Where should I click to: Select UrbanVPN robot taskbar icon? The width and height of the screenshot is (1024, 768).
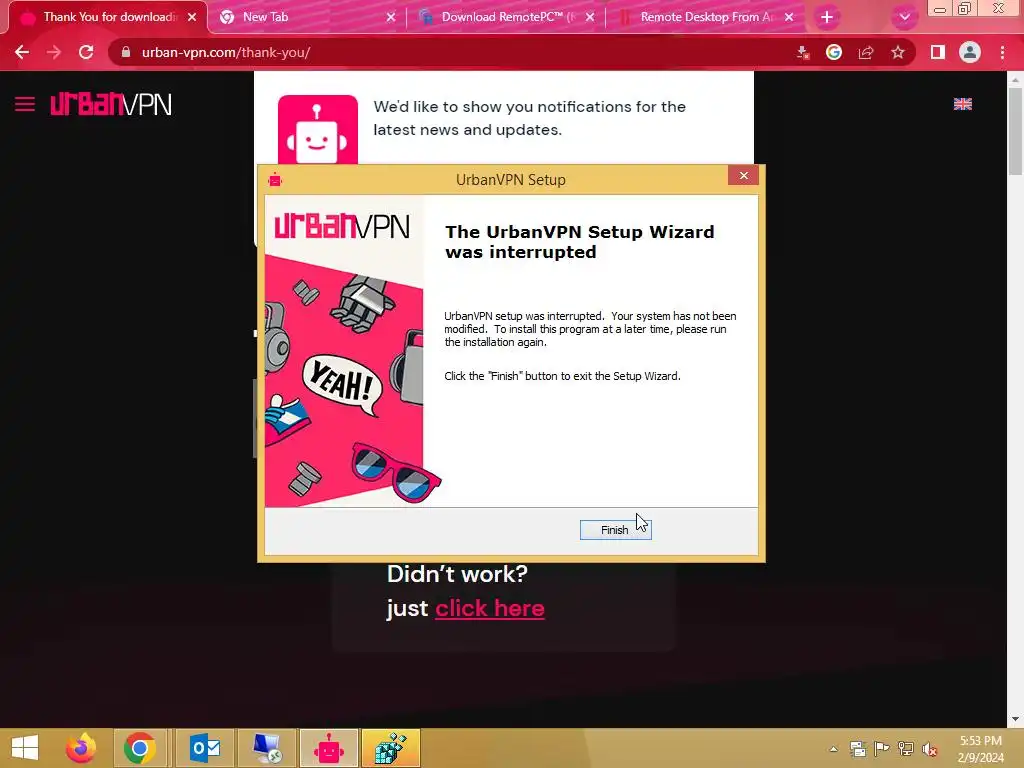click(328, 748)
